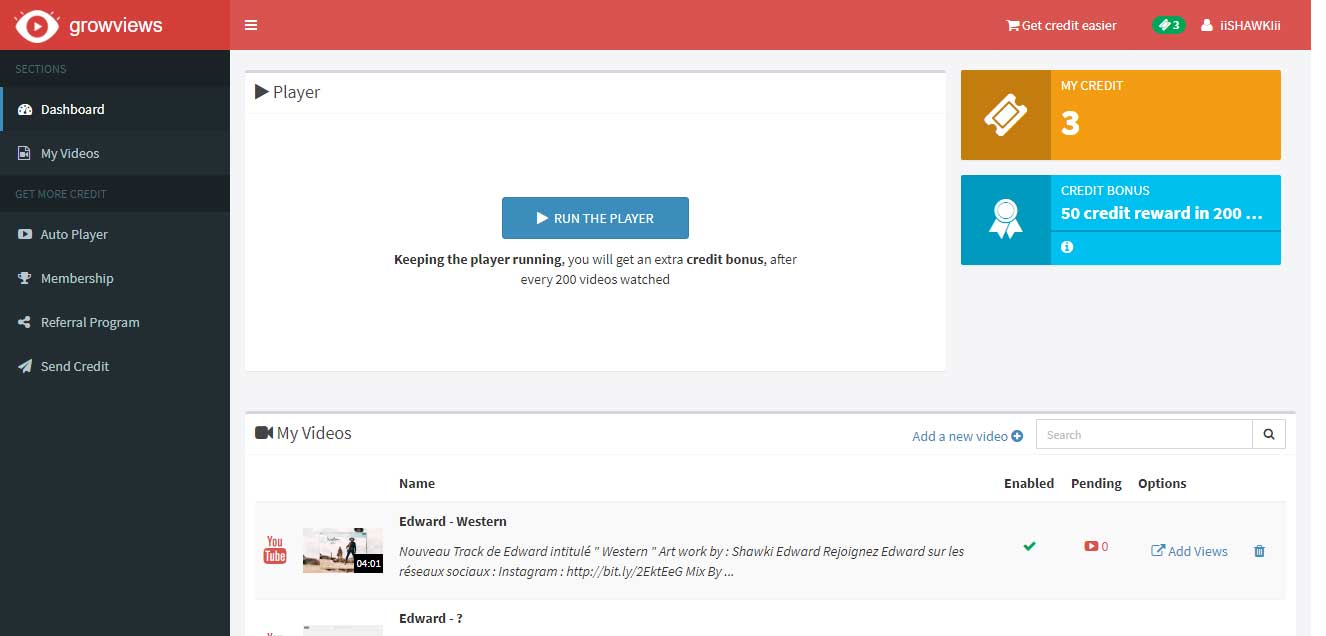
Task: Toggle the sidebar hamburger menu
Action: coord(251,25)
